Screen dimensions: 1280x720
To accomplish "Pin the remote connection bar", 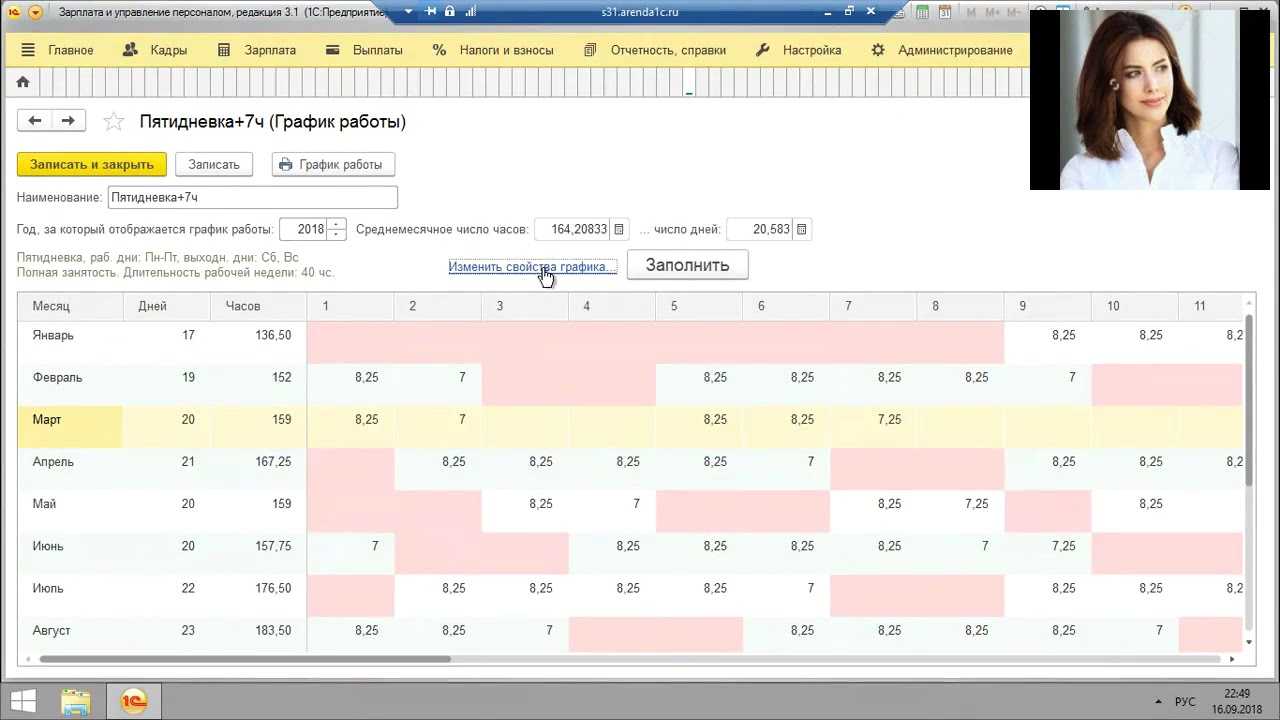I will pyautogui.click(x=431, y=12).
